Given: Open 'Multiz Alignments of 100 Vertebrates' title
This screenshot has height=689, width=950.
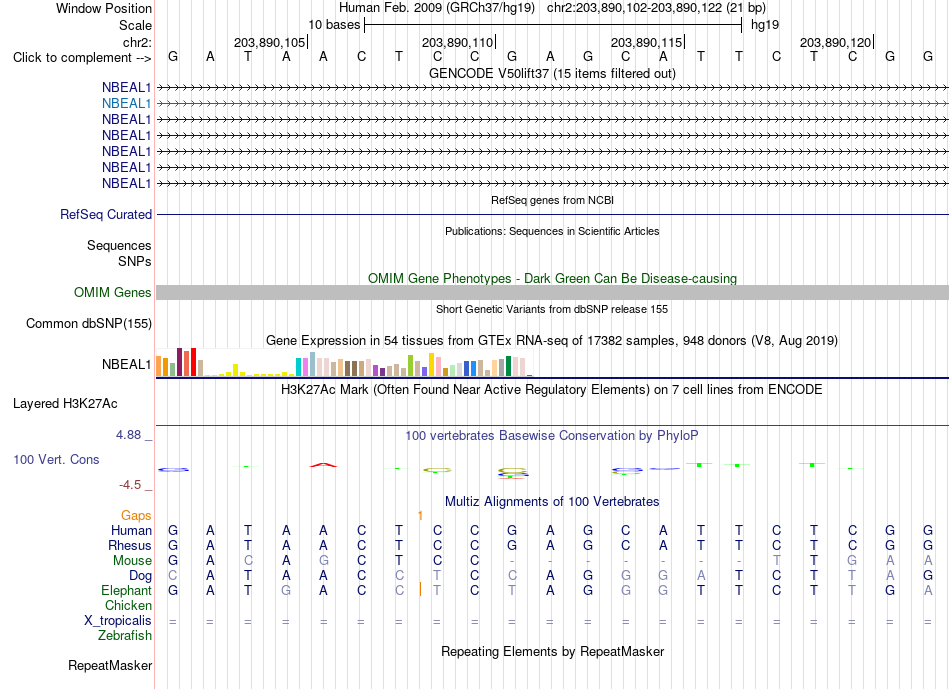Looking at the screenshot, I should [x=552, y=502].
